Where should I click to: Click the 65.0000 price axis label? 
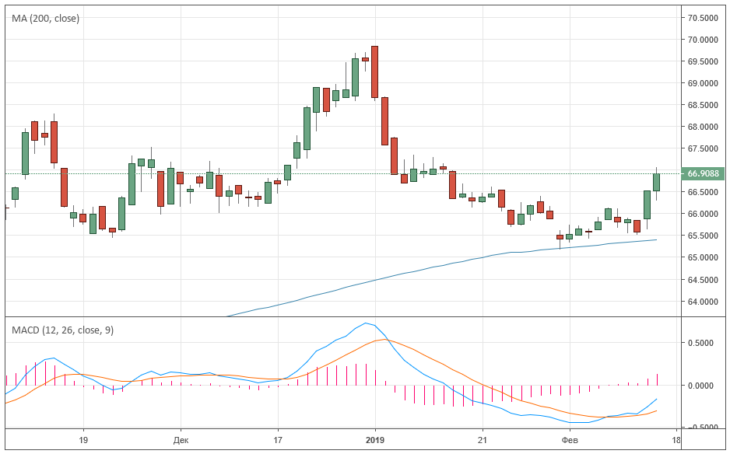coord(703,257)
